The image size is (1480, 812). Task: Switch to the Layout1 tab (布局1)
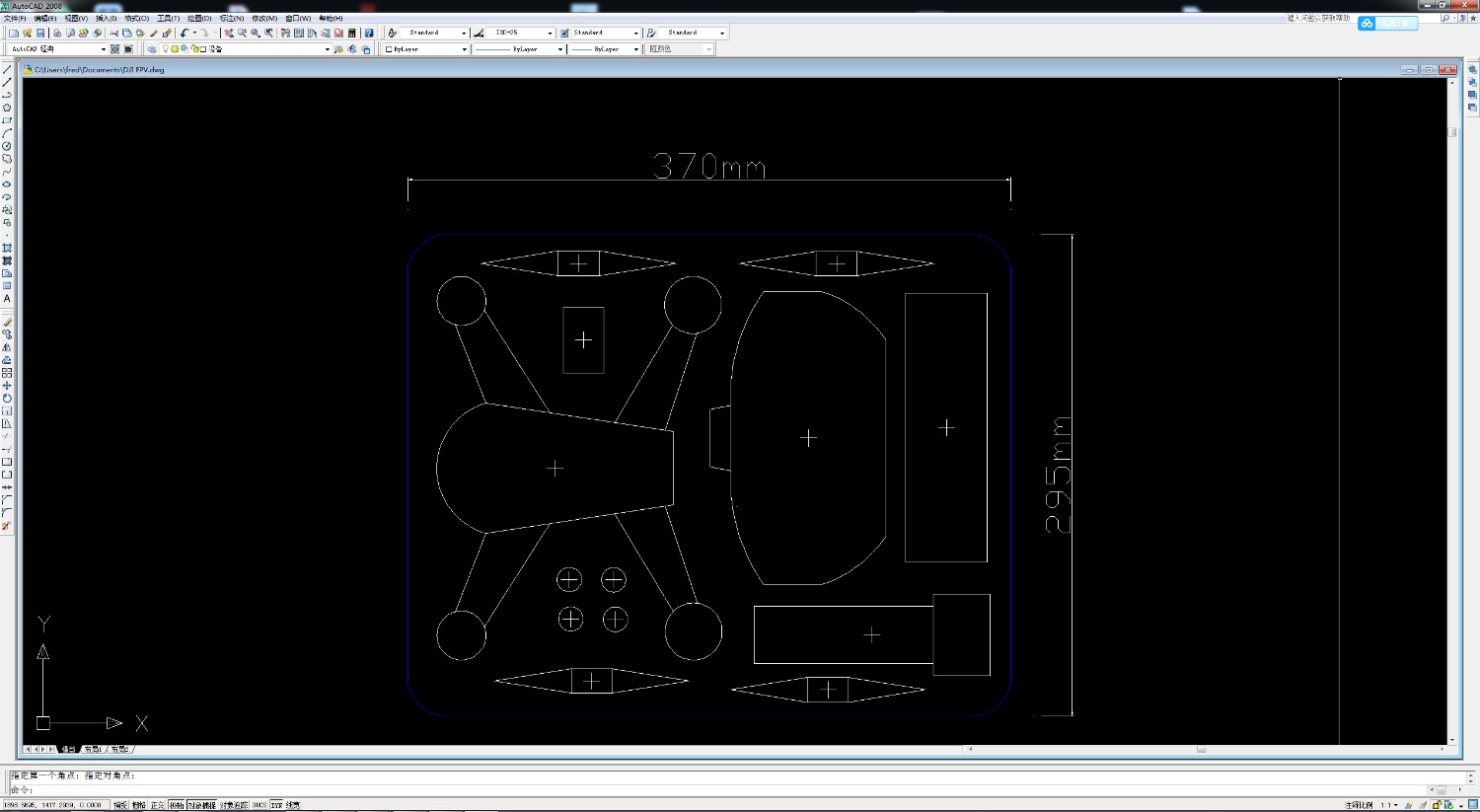[x=93, y=750]
